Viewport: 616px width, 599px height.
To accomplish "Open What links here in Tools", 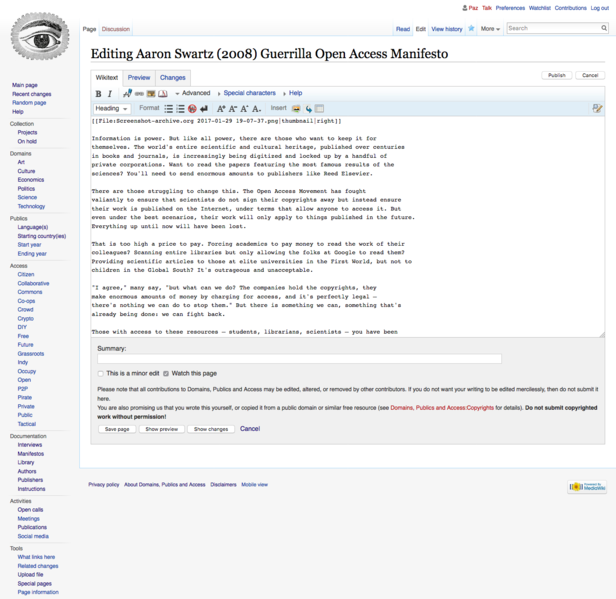I will 36,557.
